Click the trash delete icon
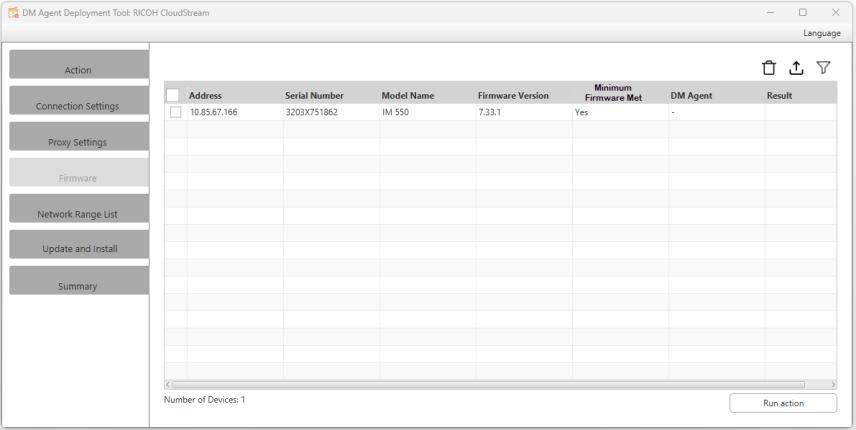This screenshot has width=856, height=430. point(768,68)
